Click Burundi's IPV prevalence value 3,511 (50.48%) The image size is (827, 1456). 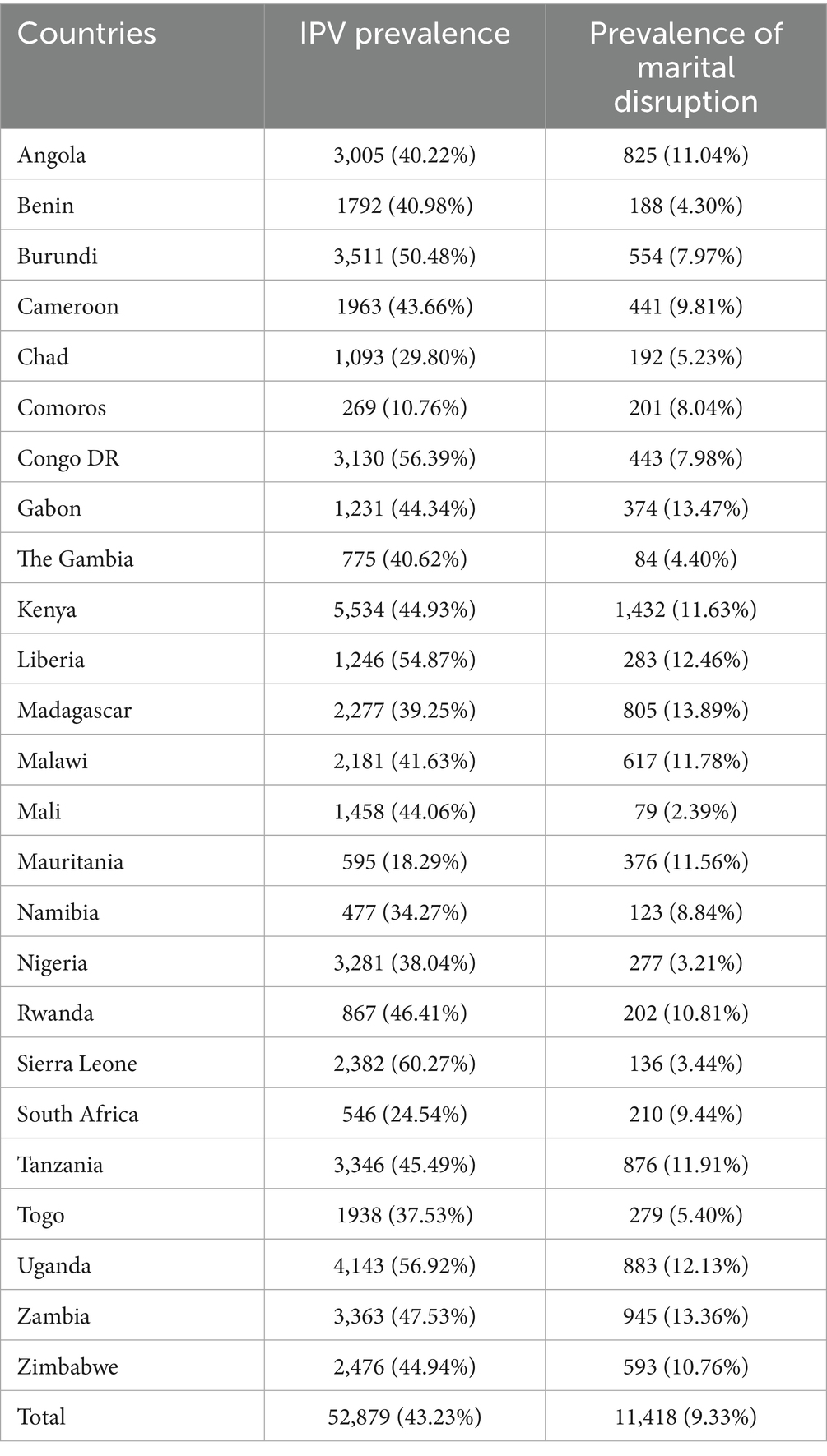coord(404,256)
